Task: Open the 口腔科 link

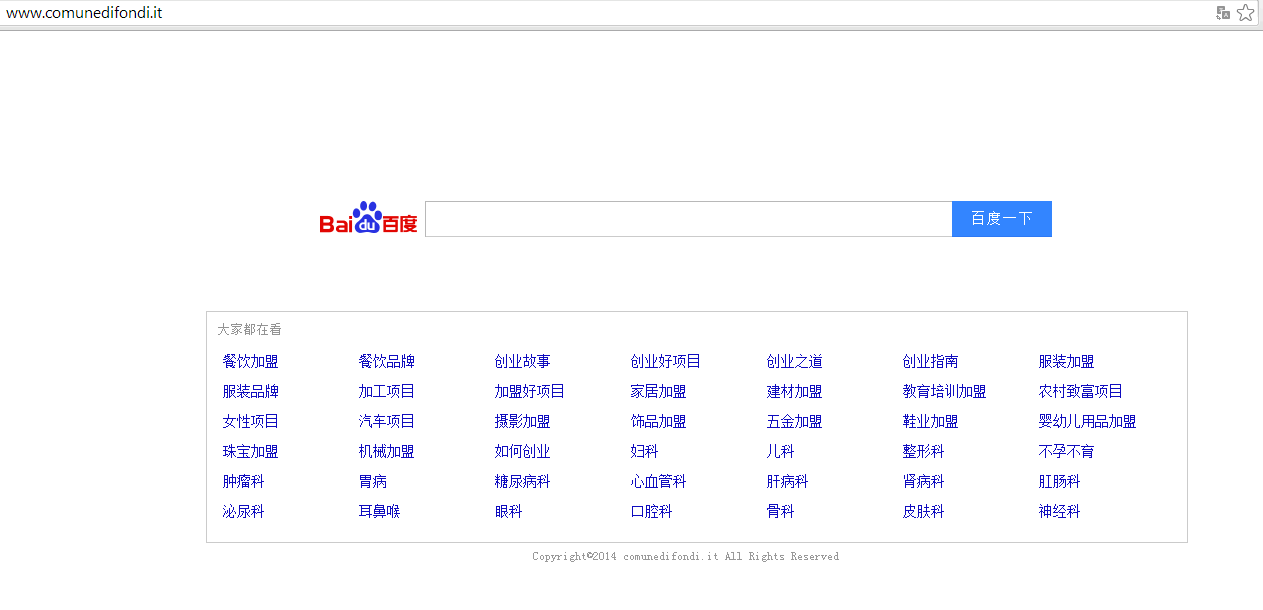Action: pyautogui.click(x=652, y=512)
